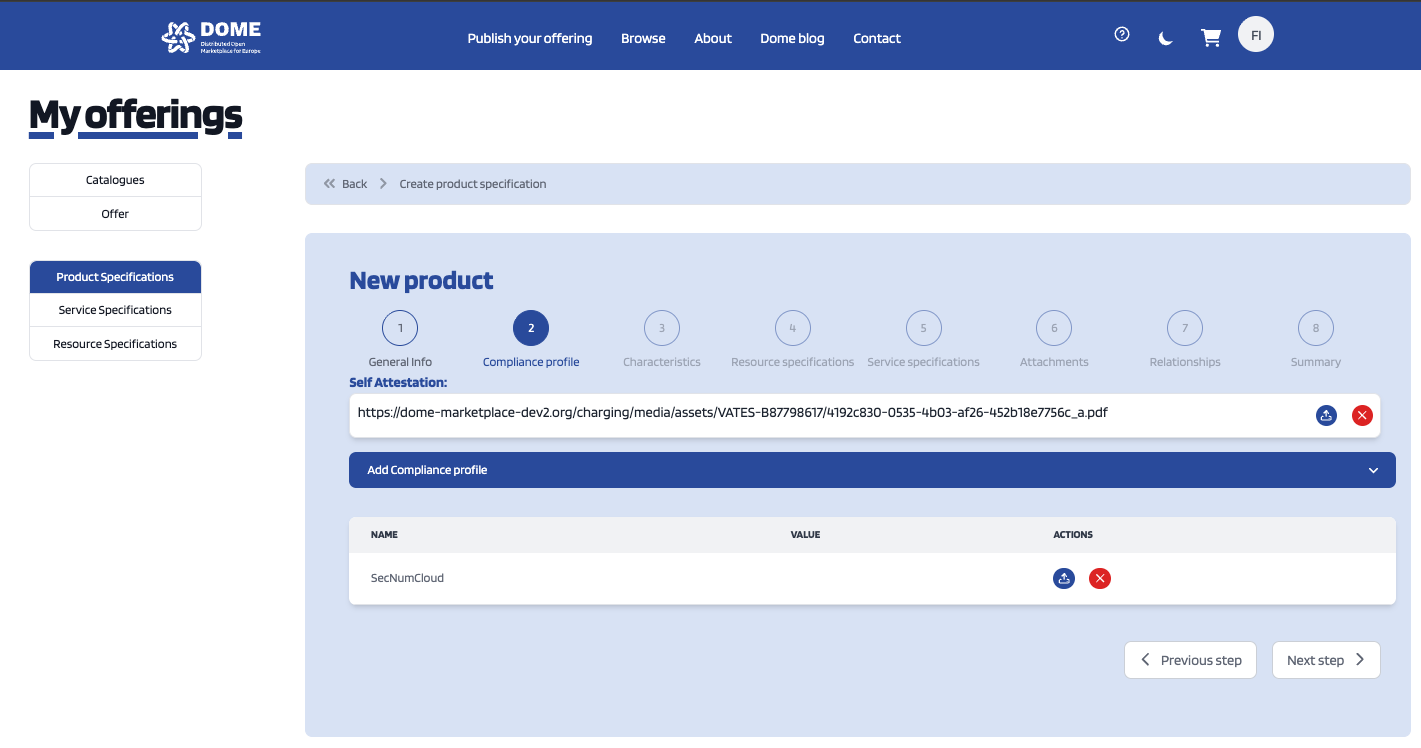Remove the Self Attestation file
This screenshot has height=748, width=1421.
click(1362, 415)
